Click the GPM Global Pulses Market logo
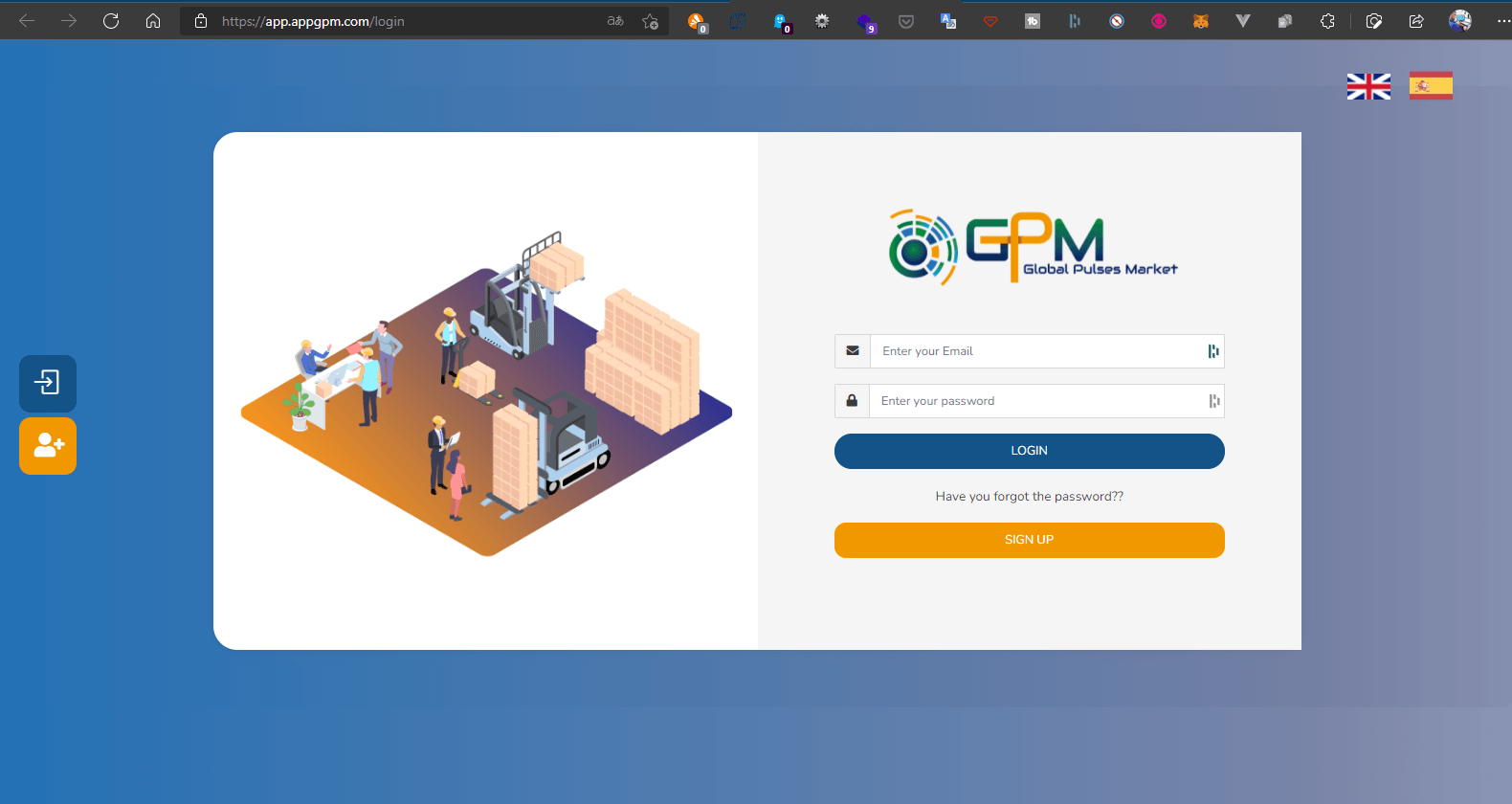1512x804 pixels. [x=1033, y=247]
